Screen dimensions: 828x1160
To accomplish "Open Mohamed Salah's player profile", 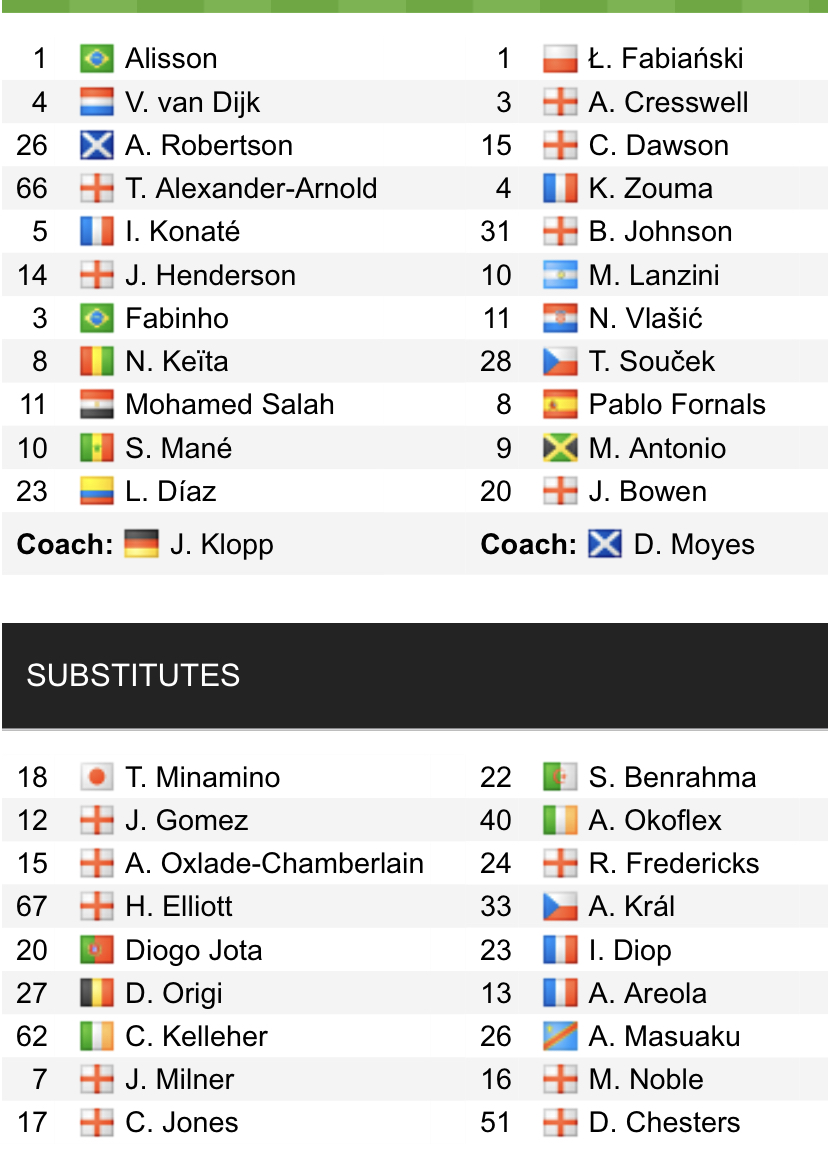I will [x=229, y=404].
